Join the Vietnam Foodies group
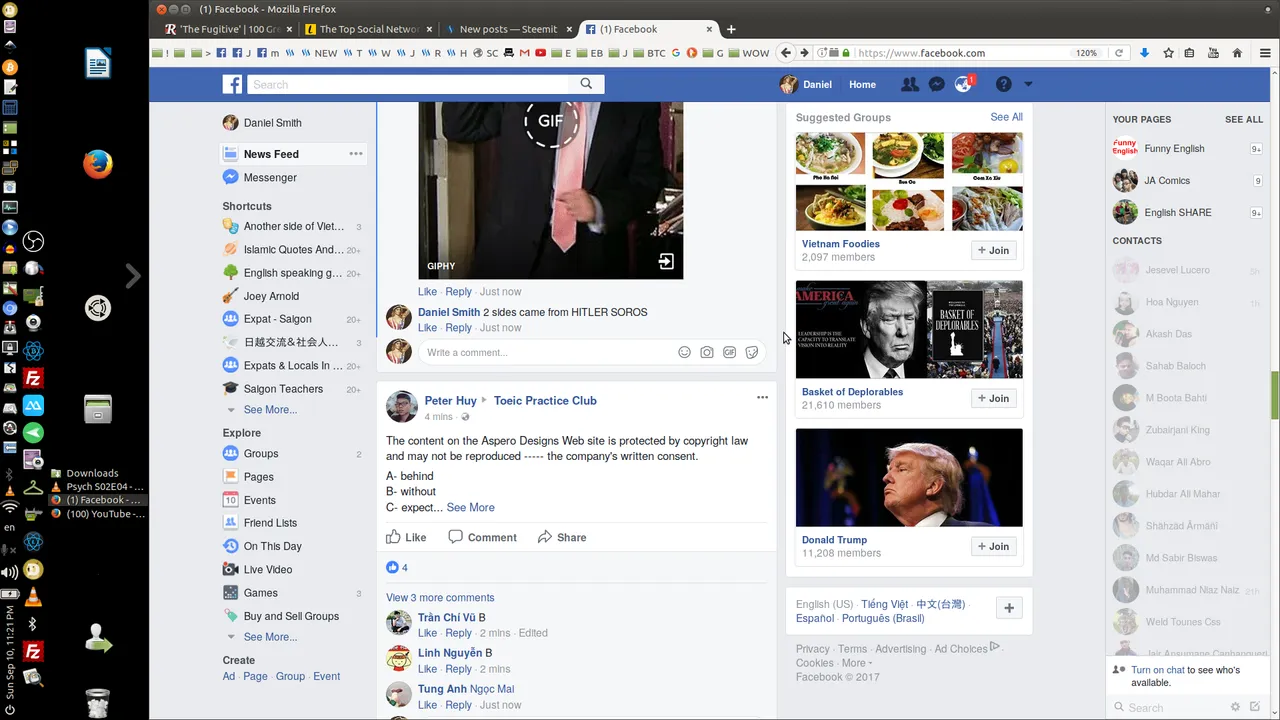1280x720 pixels. [x=994, y=250]
